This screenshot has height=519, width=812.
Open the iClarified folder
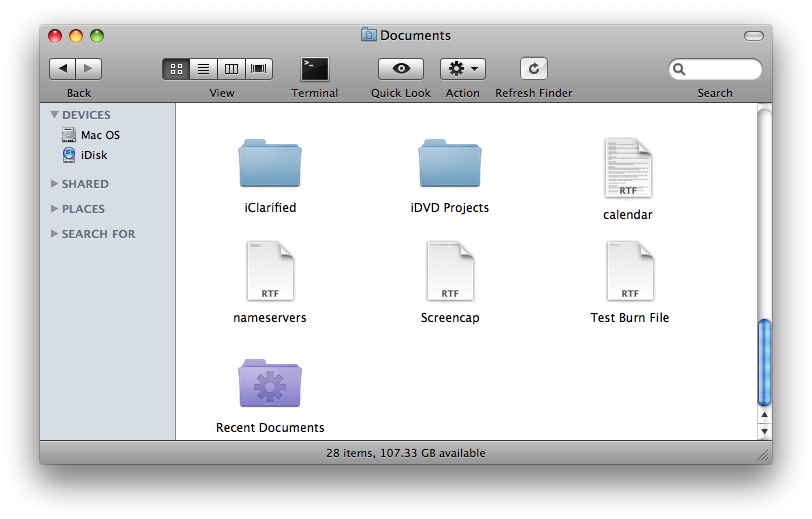pos(270,164)
